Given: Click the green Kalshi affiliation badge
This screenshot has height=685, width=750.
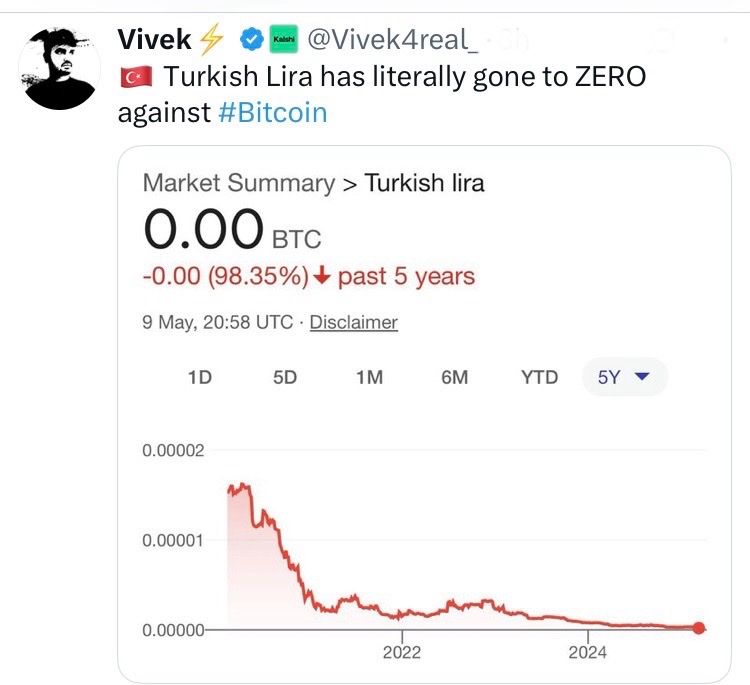Looking at the screenshot, I should tap(284, 39).
